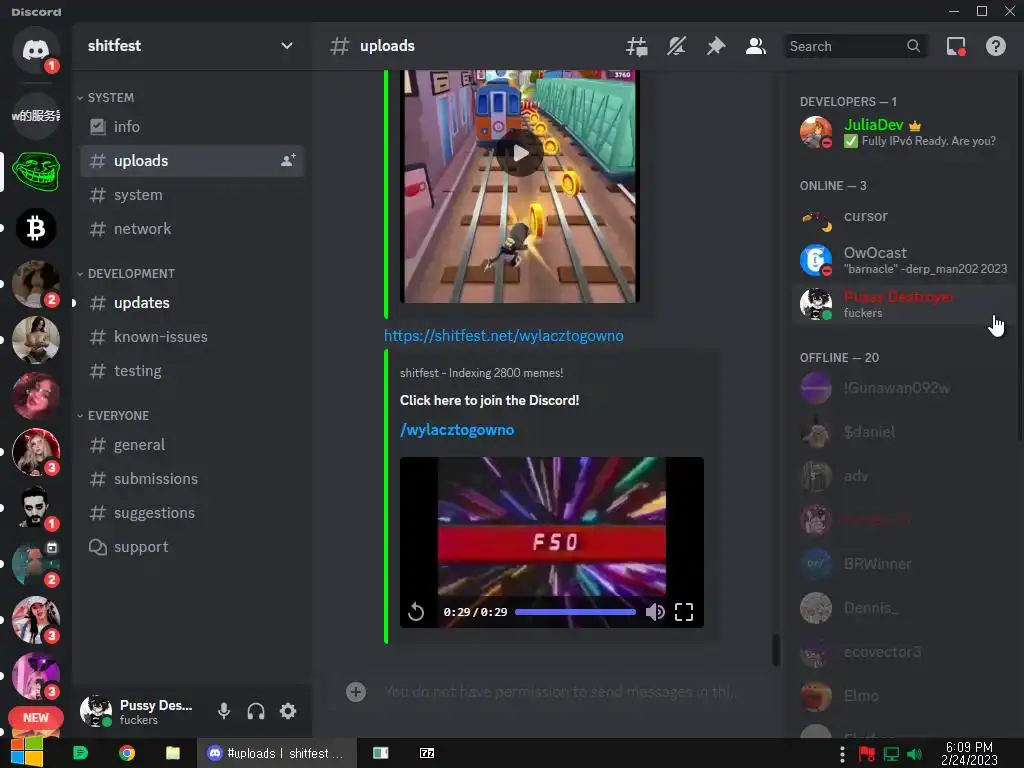Open the known-issues channel

(x=191, y=337)
